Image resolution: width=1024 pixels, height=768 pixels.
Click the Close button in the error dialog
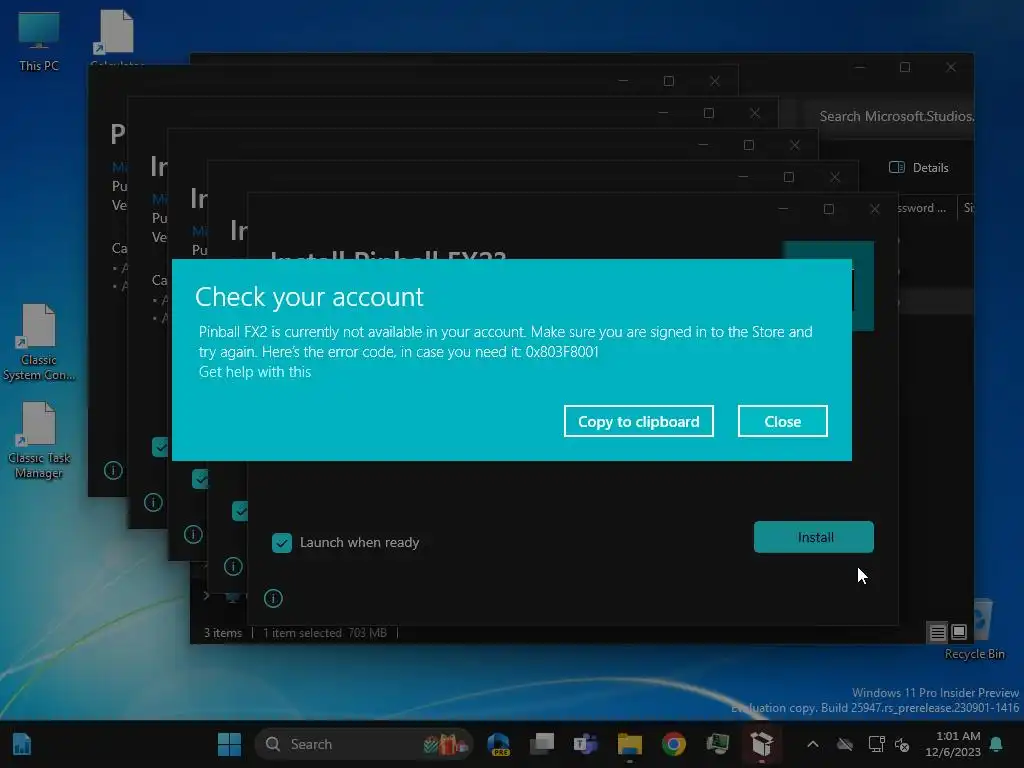[x=782, y=421]
